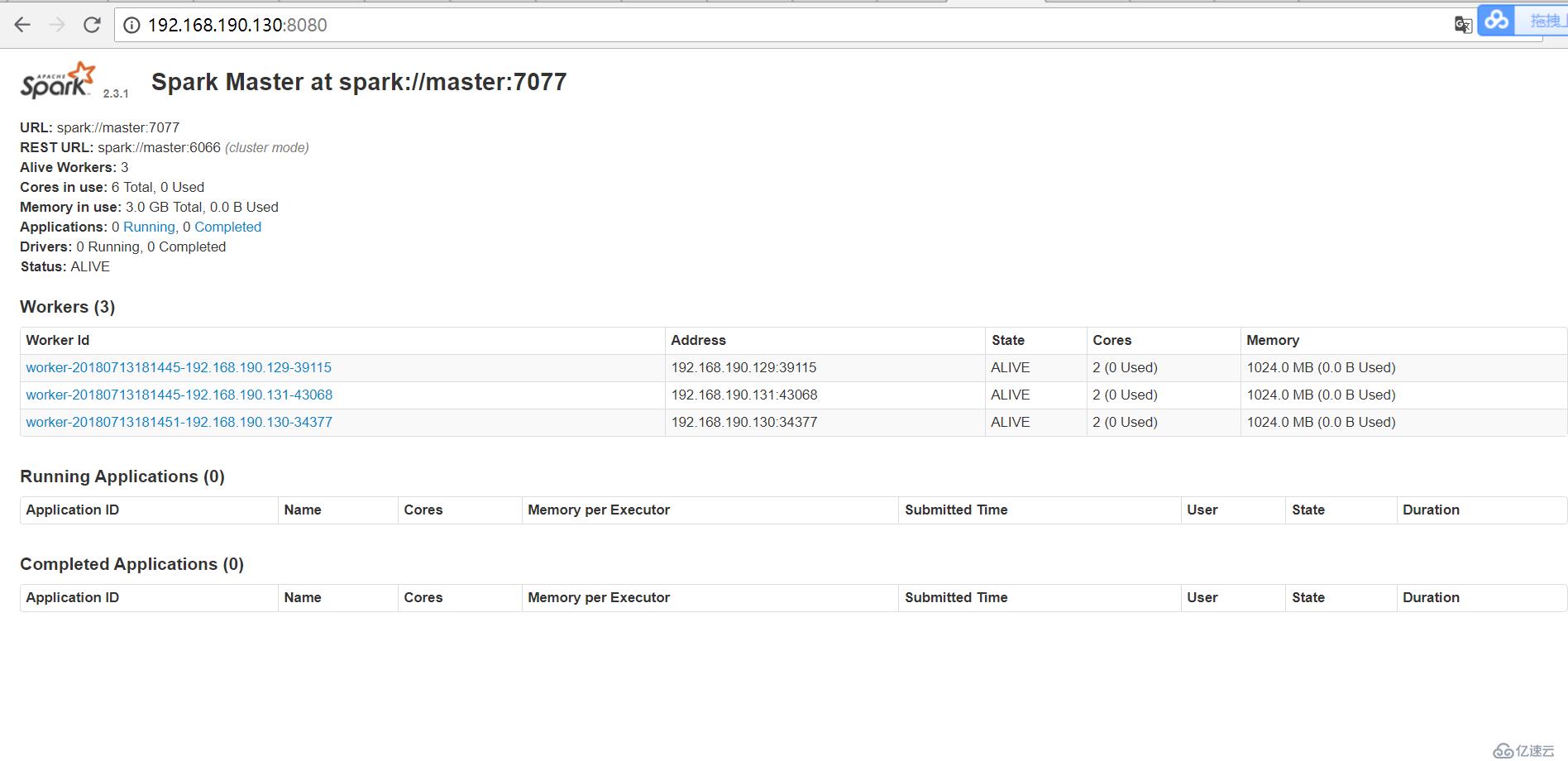
Task: Click ALIVE state of worker 130-34377
Action: pyautogui.click(x=1011, y=422)
